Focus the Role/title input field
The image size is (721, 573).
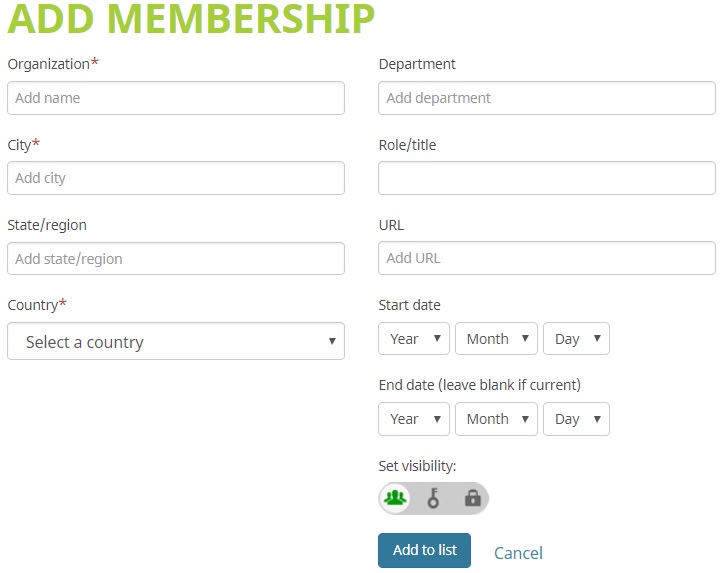pos(547,178)
